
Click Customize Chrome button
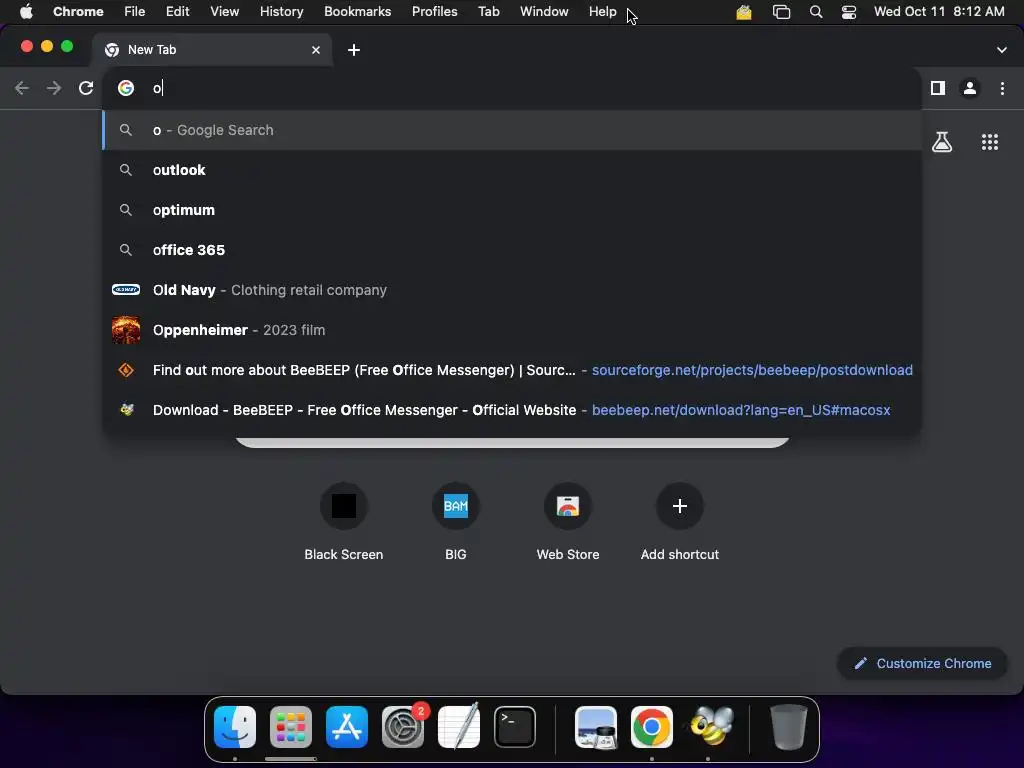922,664
